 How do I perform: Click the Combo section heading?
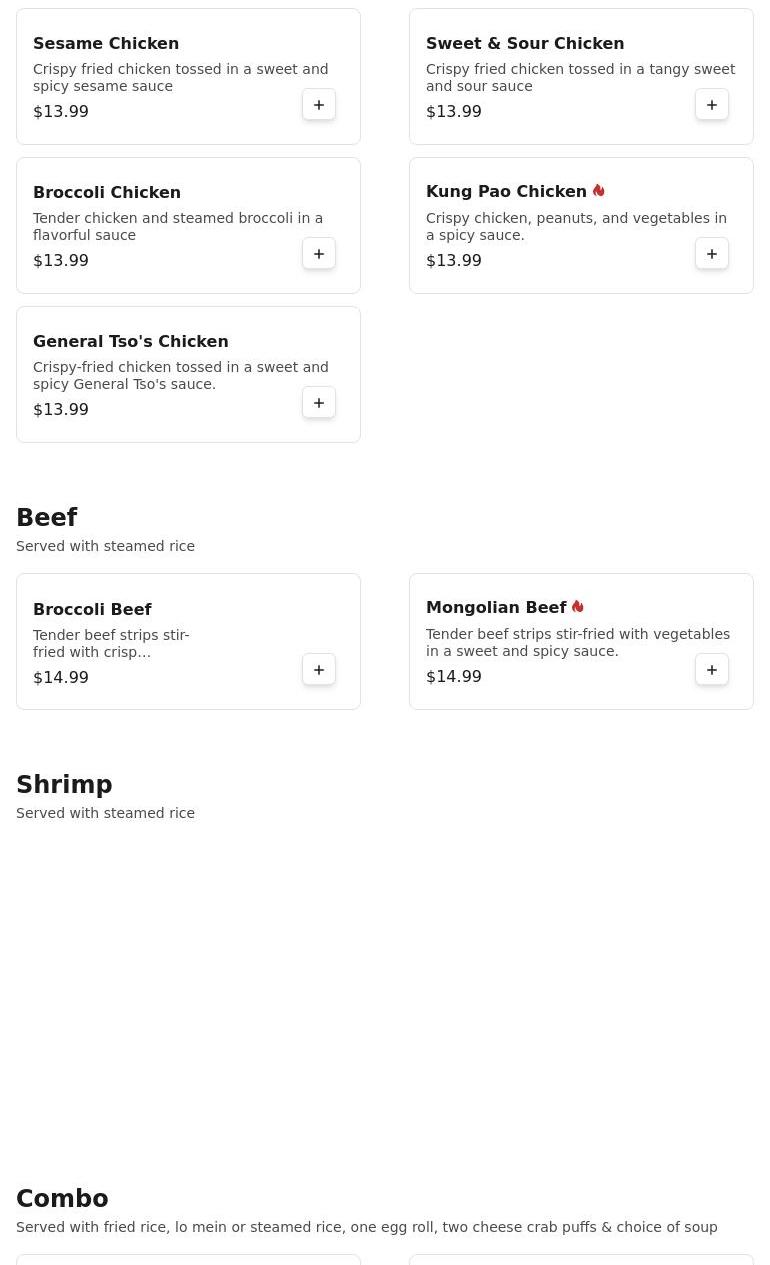(62, 1199)
